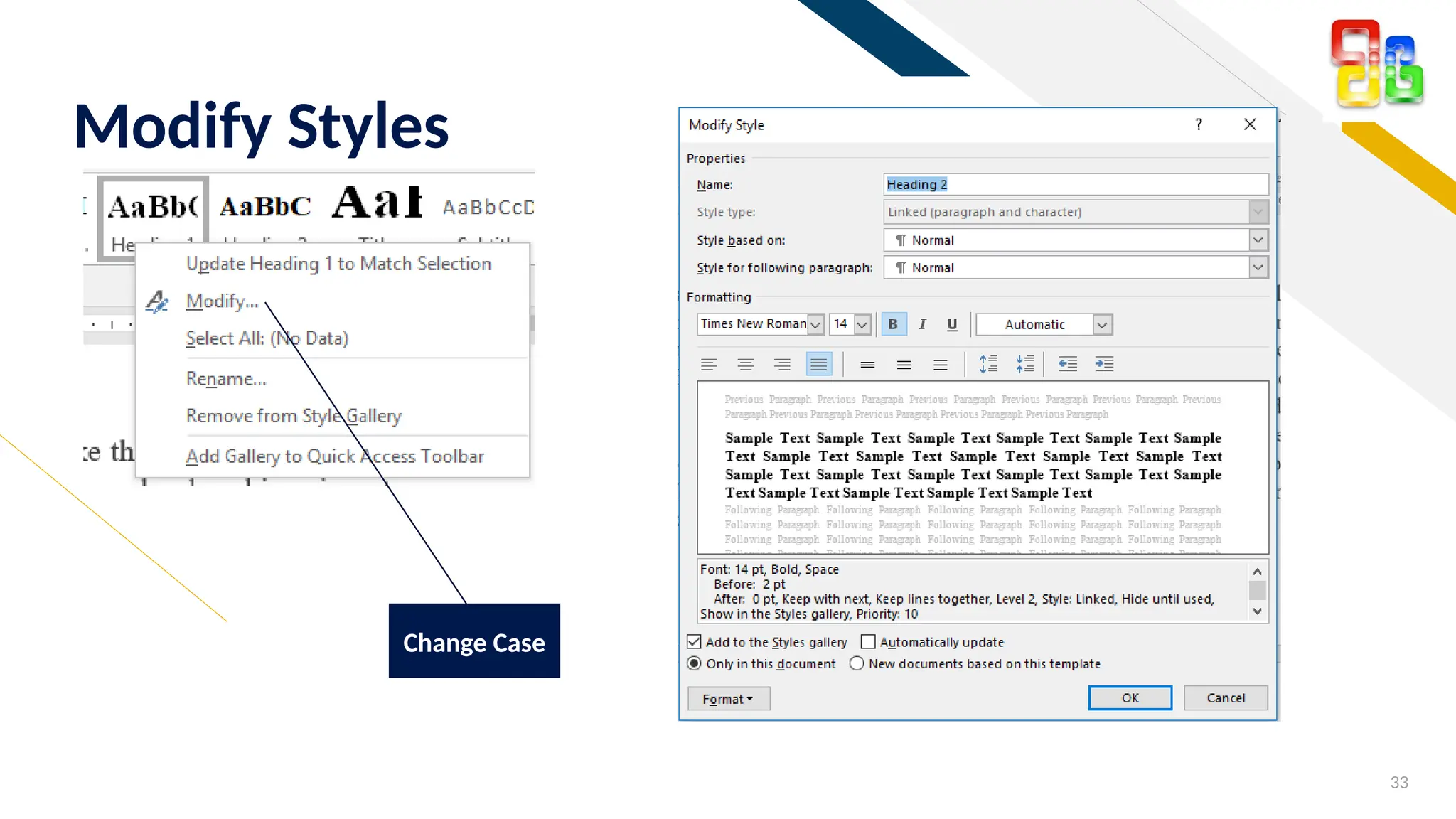Click the Cancel button

click(x=1226, y=698)
